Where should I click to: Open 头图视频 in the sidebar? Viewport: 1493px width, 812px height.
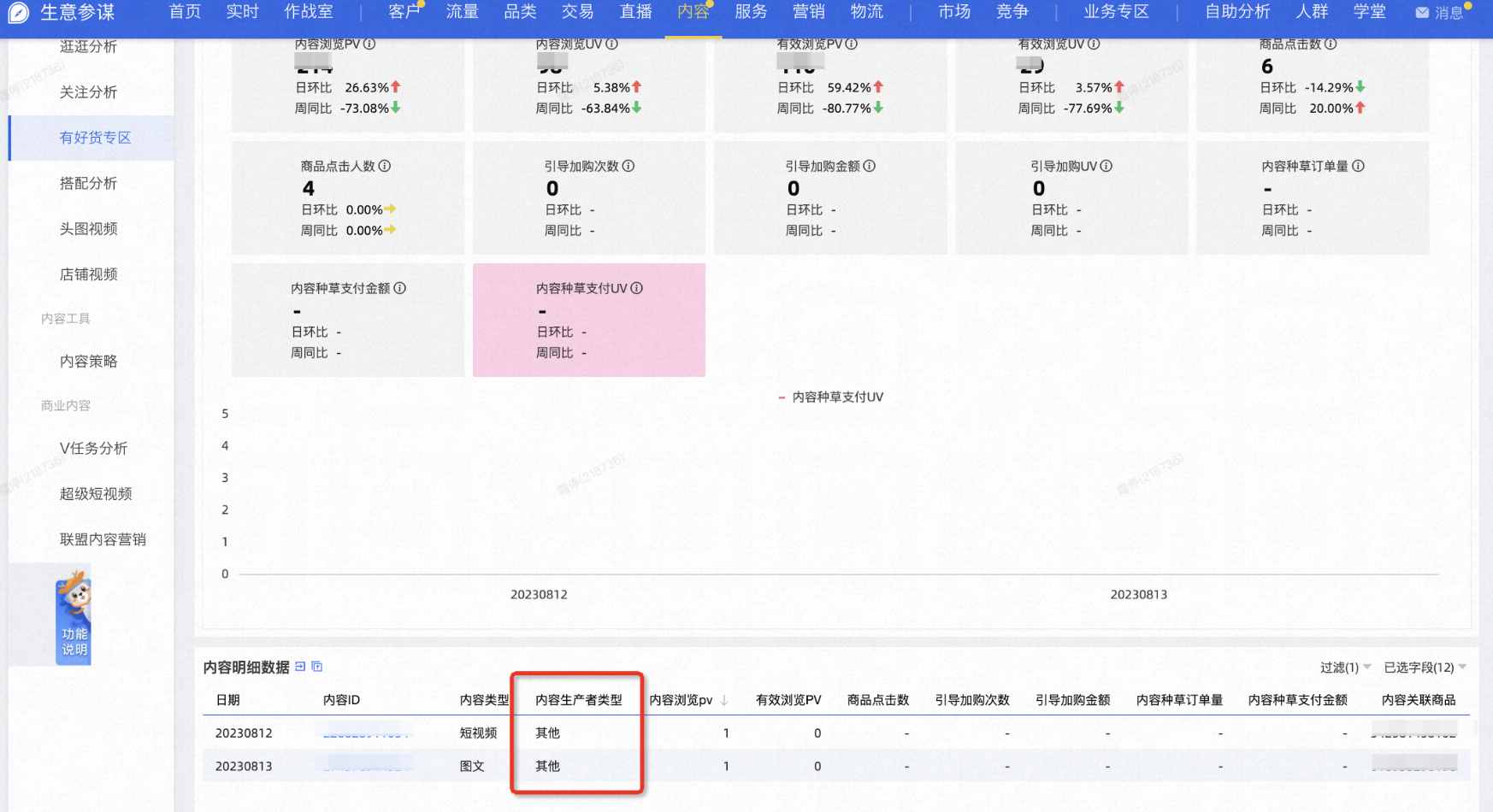tap(89, 228)
